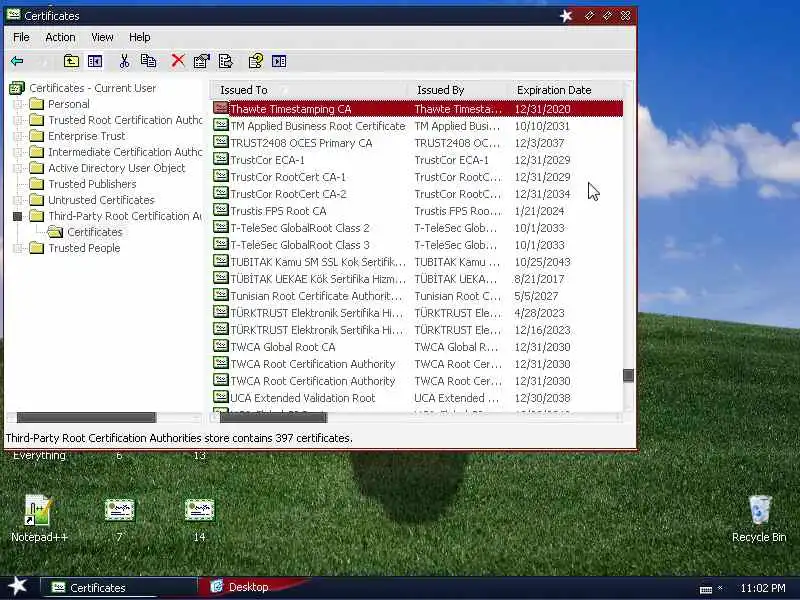Open the Action menu
Viewport: 800px width, 600px height.
(x=60, y=37)
